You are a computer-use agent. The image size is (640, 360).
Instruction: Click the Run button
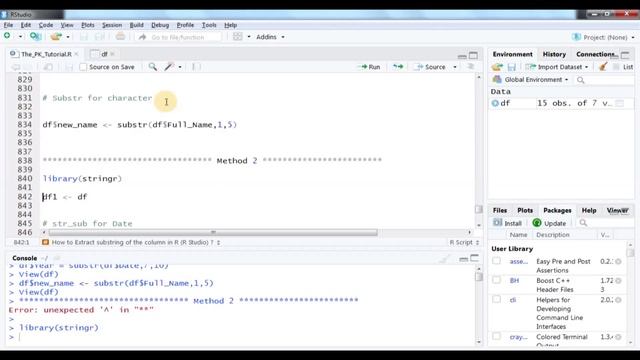point(370,67)
